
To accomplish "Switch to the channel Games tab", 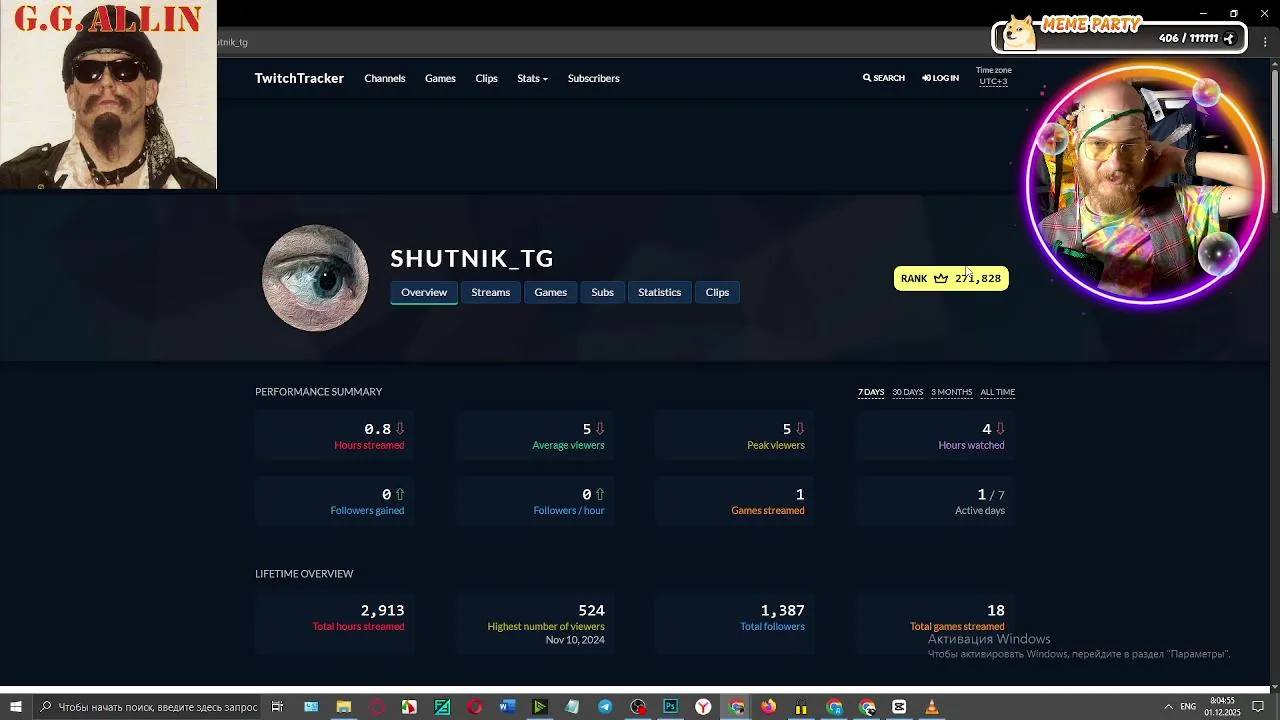I will (550, 292).
